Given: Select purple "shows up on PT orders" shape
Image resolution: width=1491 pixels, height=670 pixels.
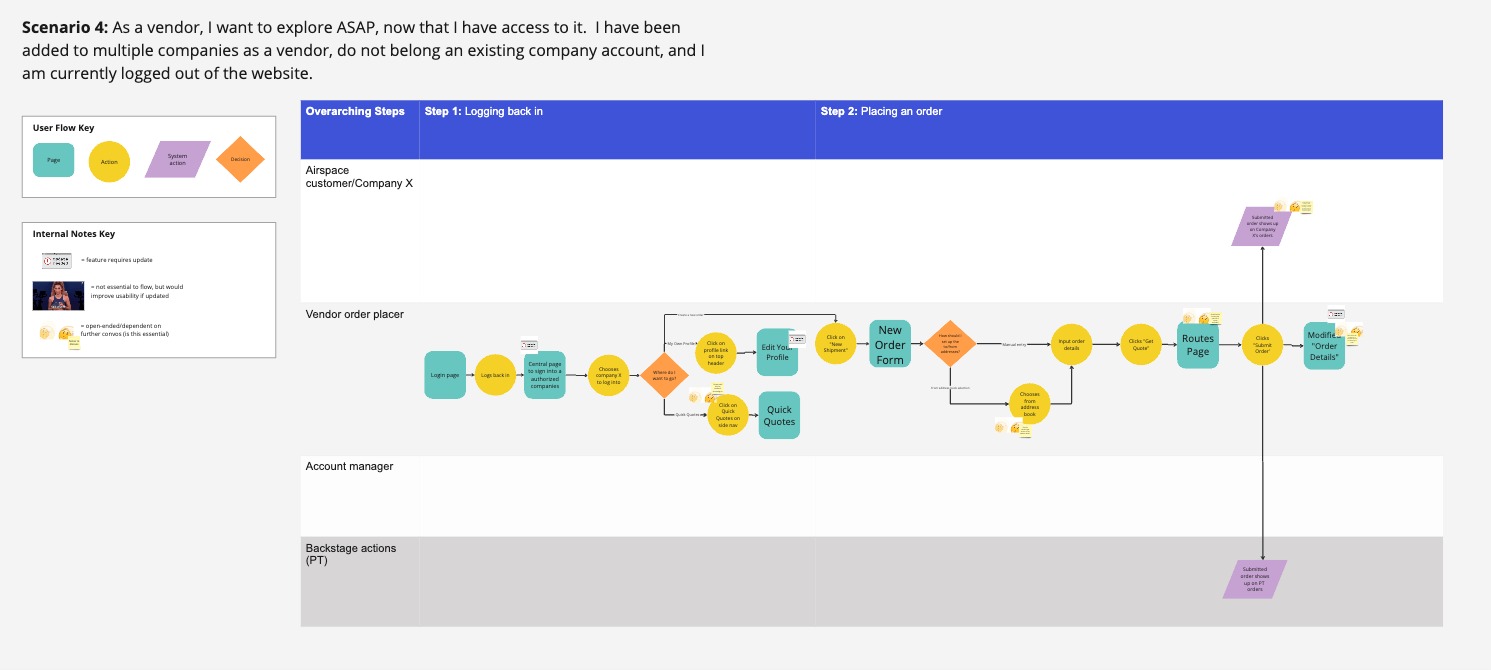Looking at the screenshot, I should pyautogui.click(x=1255, y=579).
